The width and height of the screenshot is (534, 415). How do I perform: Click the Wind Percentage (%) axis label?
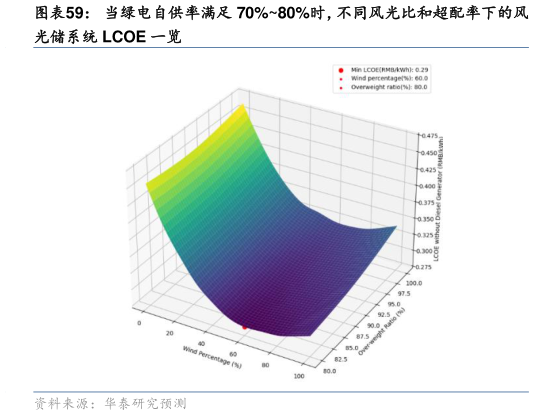(212, 357)
